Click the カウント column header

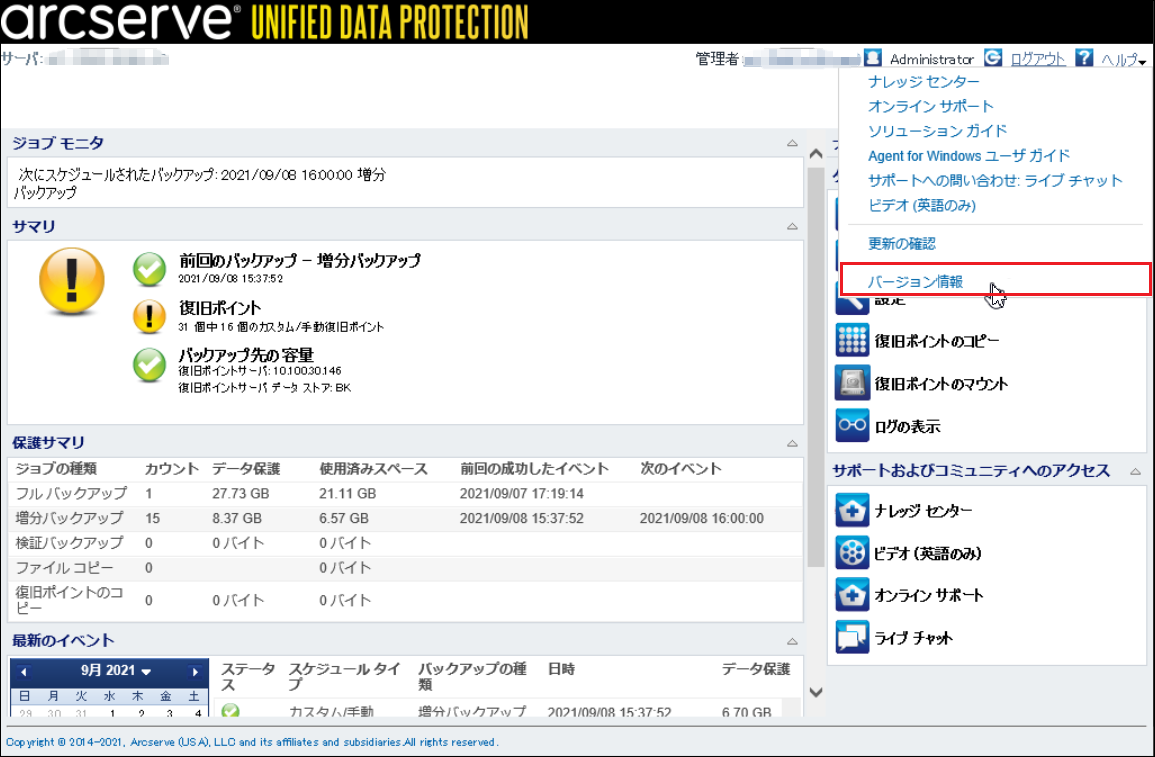click(172, 469)
